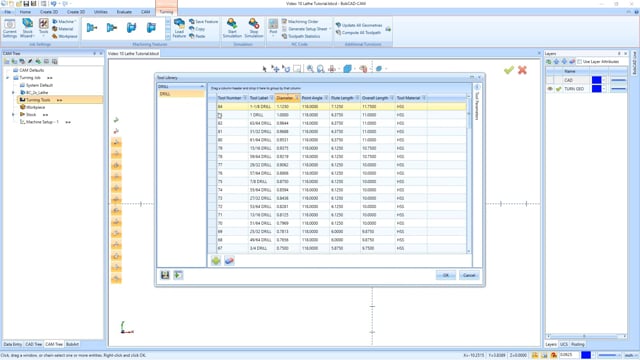Toggle visibility of the TURN GEO layer
Screen dimensions: 640x360
coord(550,89)
